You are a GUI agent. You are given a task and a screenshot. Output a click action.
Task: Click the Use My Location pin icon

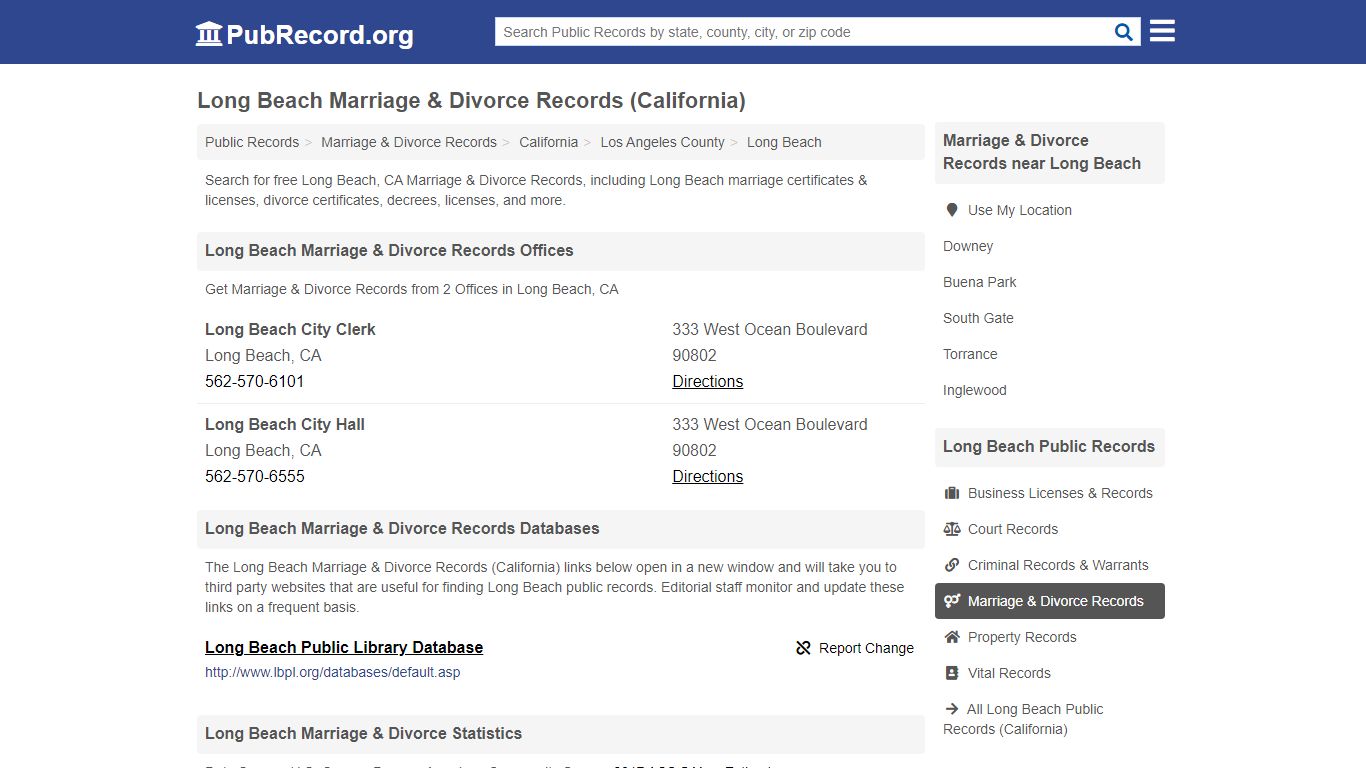pyautogui.click(x=951, y=210)
